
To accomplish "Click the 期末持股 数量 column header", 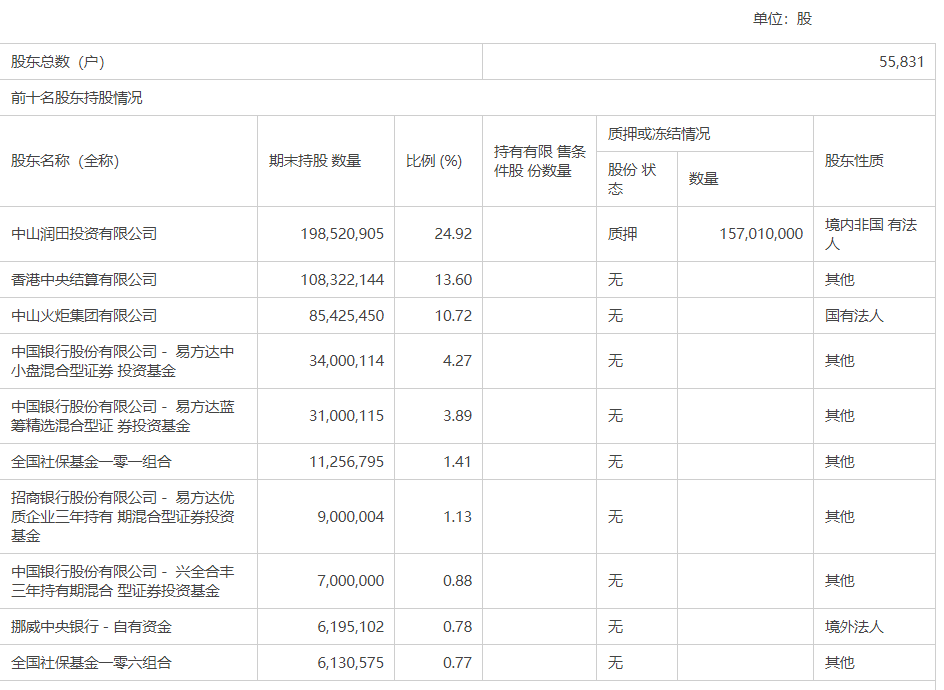I will (314, 161).
